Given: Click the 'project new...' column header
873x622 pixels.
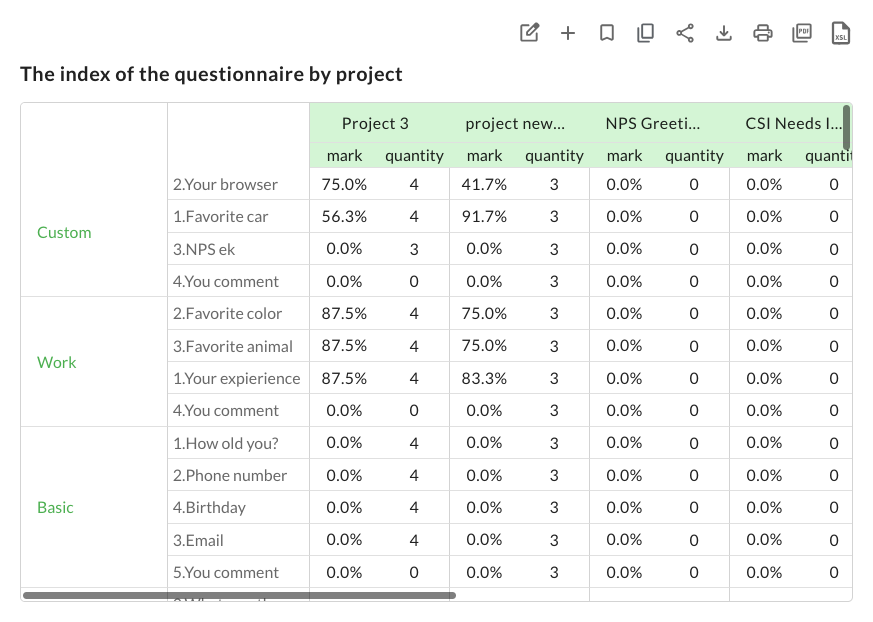Looking at the screenshot, I should [515, 123].
